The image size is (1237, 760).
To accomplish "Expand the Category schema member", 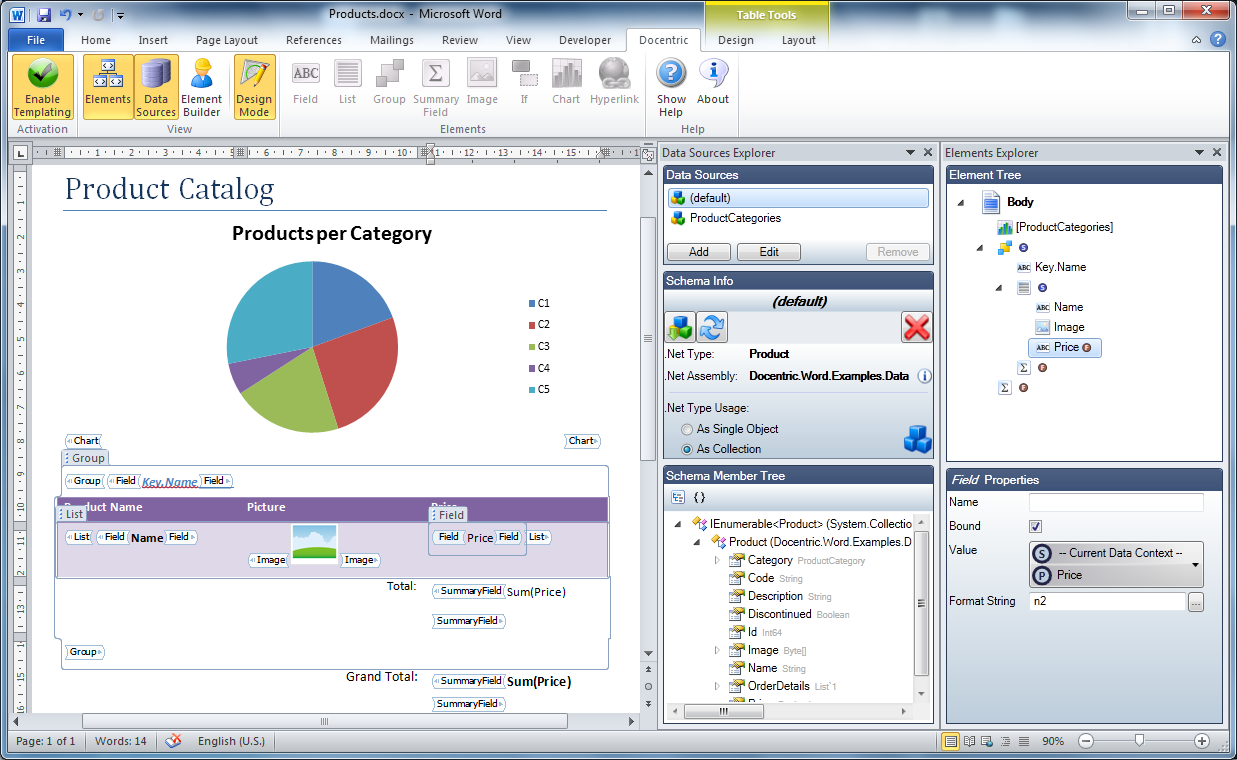I will point(717,560).
